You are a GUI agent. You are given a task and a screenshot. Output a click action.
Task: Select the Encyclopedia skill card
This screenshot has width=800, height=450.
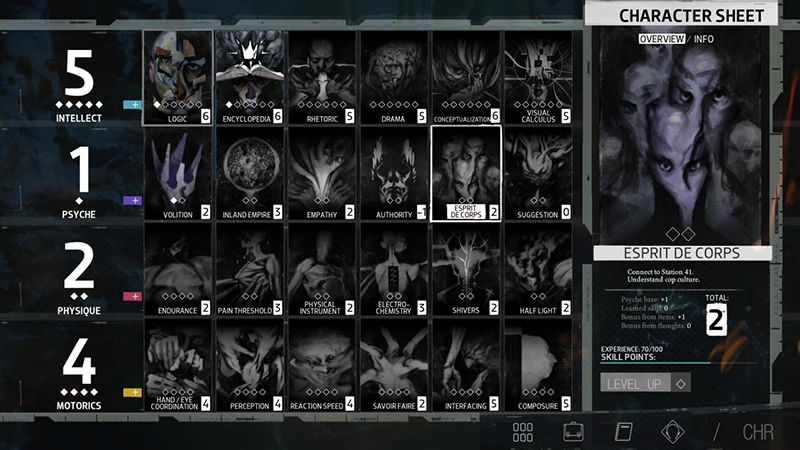[249, 78]
